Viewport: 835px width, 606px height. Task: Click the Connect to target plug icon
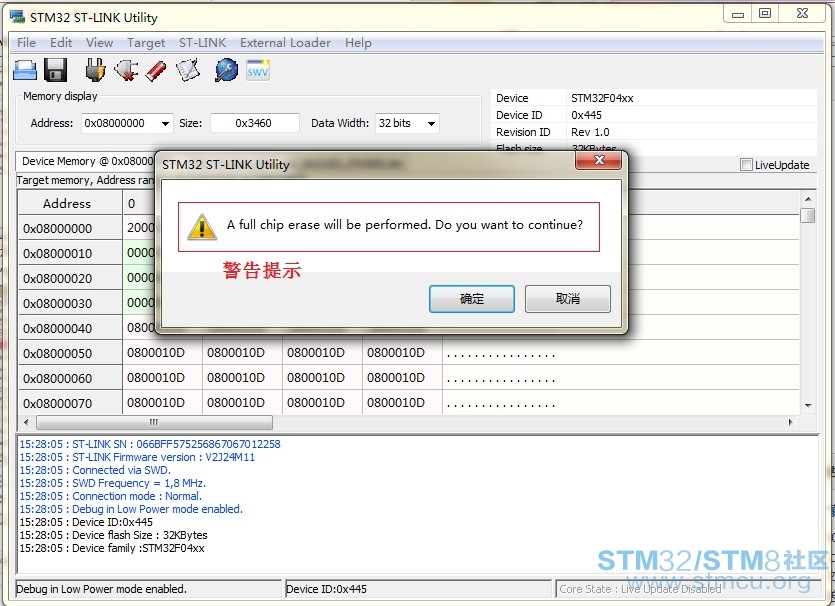(95, 70)
